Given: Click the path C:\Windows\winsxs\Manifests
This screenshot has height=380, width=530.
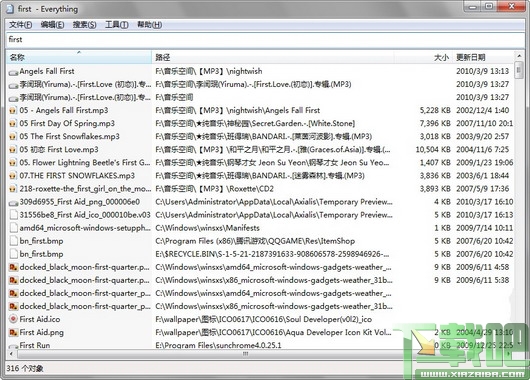Looking at the screenshot, I should pyautogui.click(x=207, y=228).
